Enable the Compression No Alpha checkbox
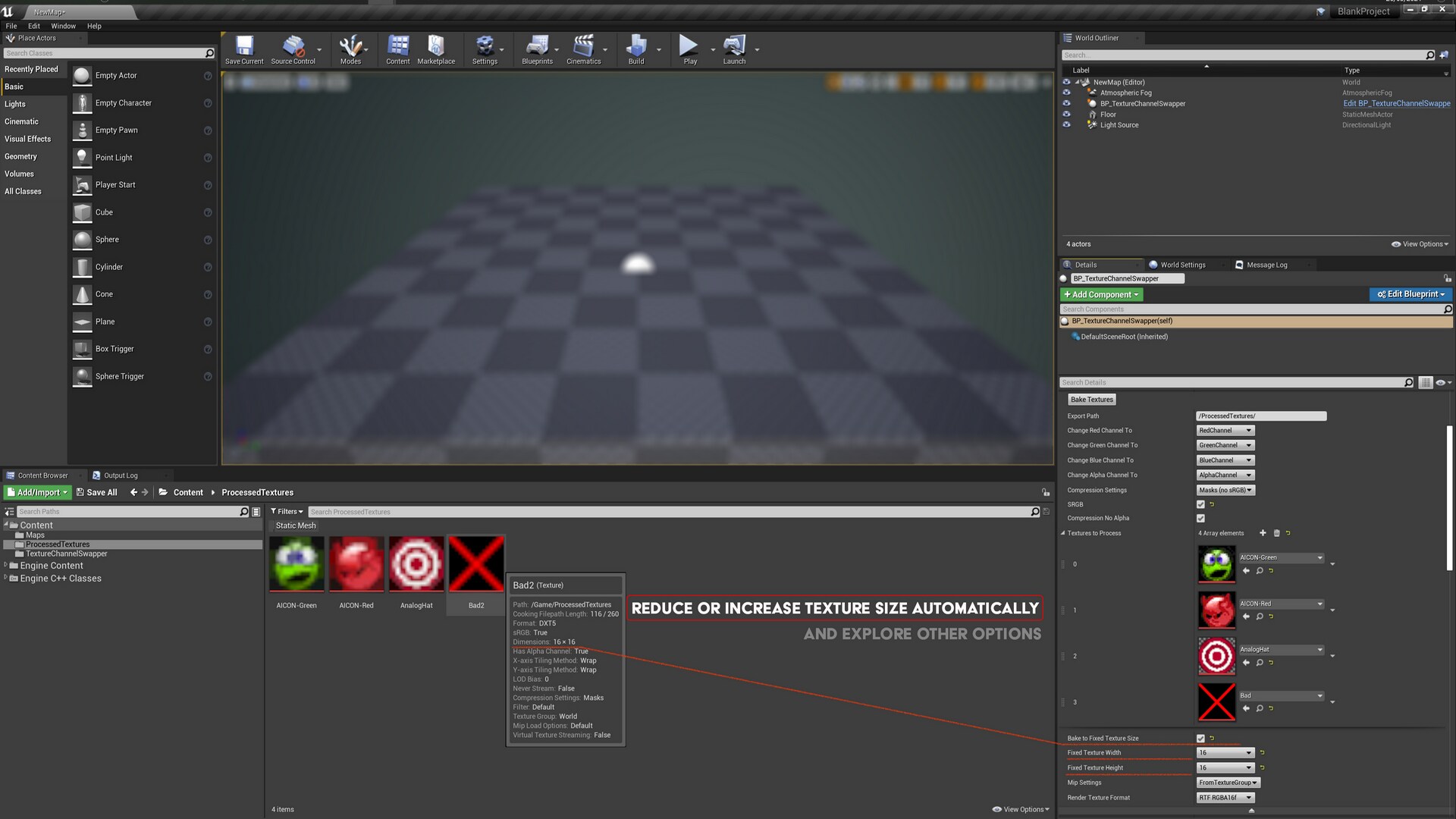The height and width of the screenshot is (819, 1456). tap(1200, 518)
